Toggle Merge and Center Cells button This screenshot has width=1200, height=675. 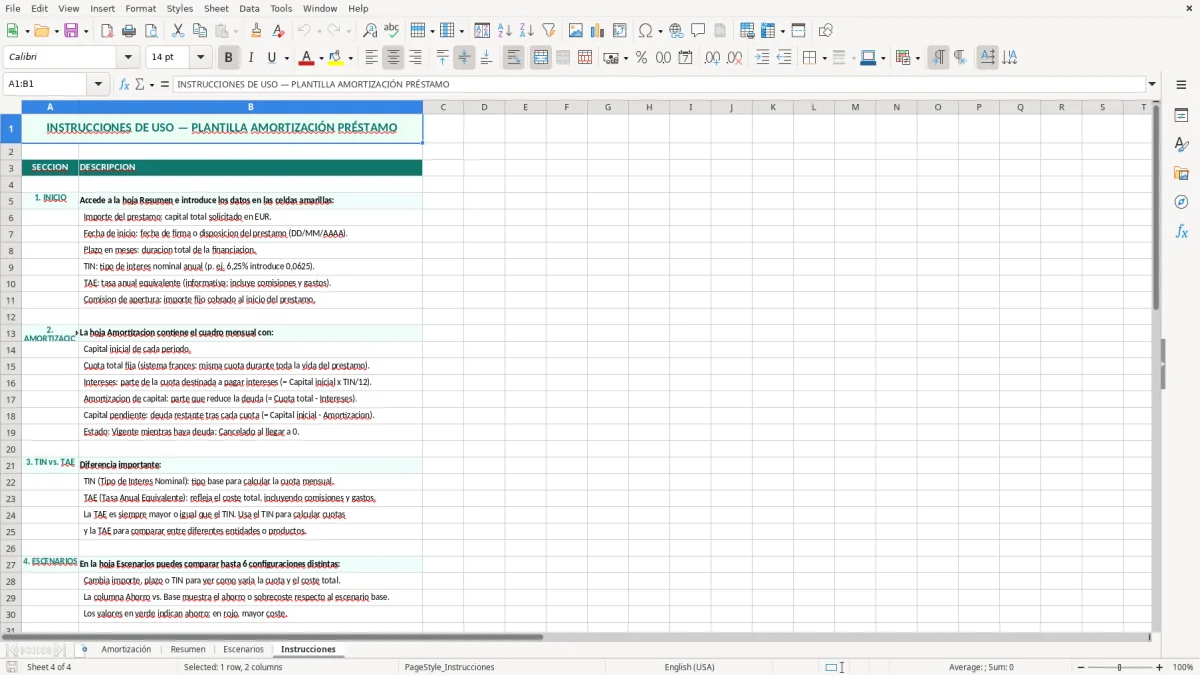[x=540, y=58]
